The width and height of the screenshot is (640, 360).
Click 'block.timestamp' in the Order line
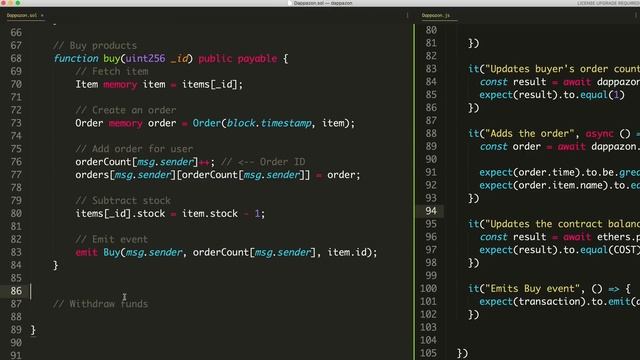pos(269,123)
